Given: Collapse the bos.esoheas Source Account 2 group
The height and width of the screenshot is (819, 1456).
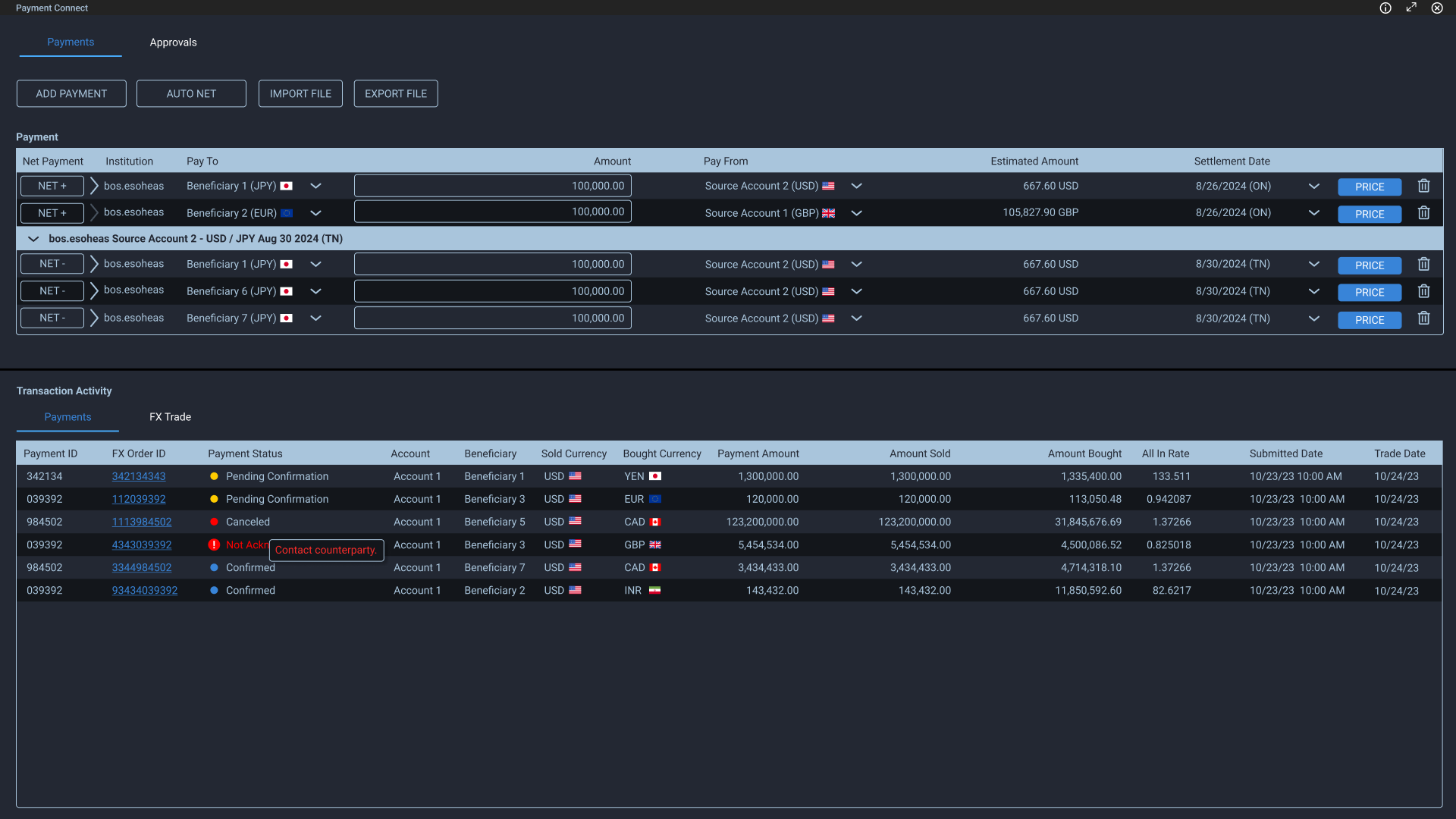Looking at the screenshot, I should tap(33, 238).
